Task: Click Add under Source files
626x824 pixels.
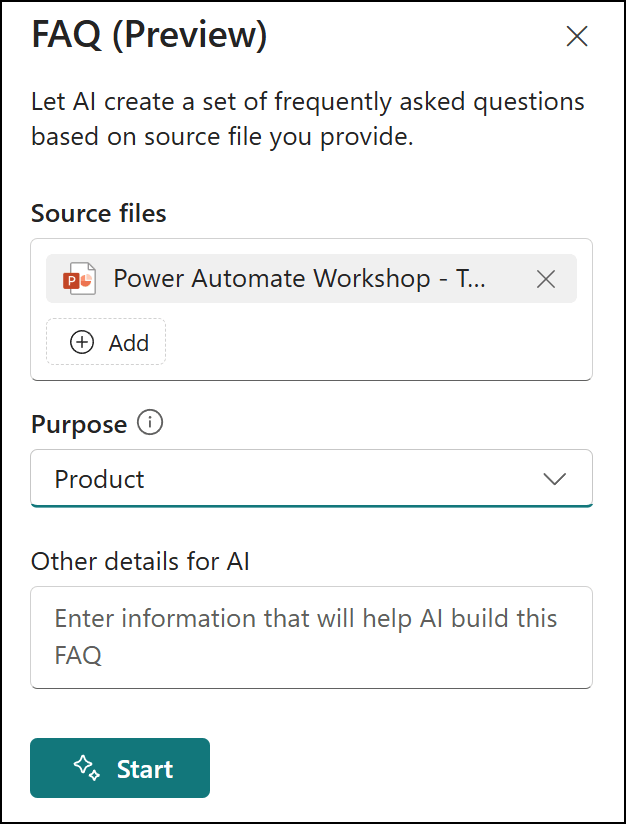Action: 105,342
